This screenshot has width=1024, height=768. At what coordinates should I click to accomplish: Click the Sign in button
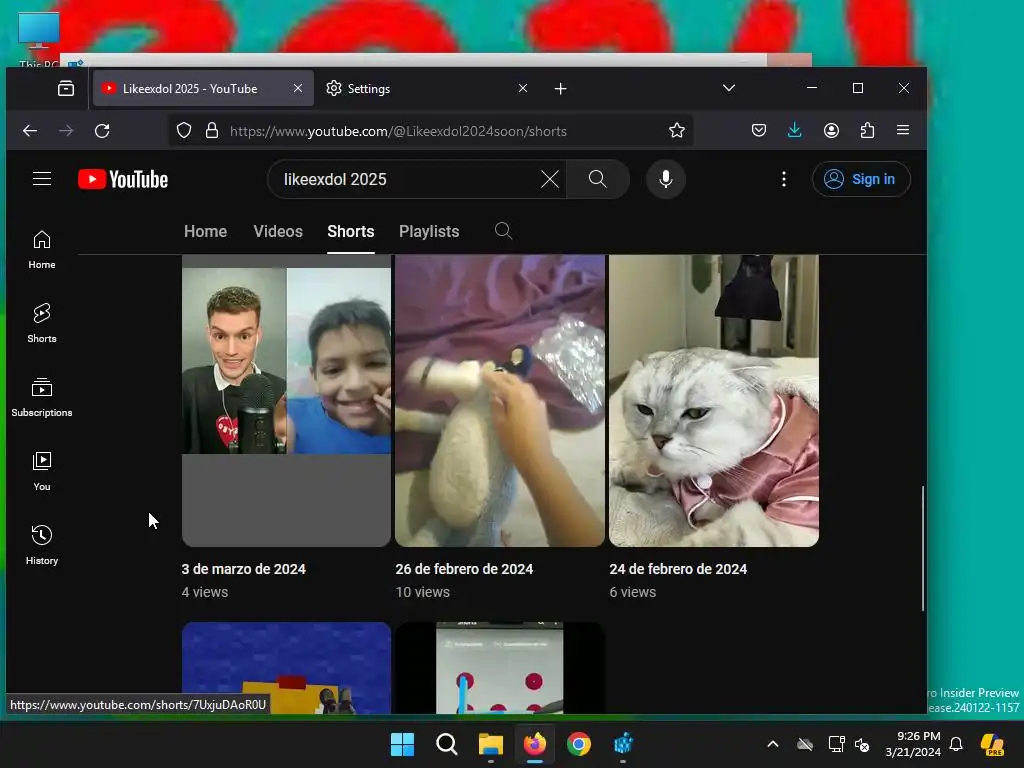point(861,179)
